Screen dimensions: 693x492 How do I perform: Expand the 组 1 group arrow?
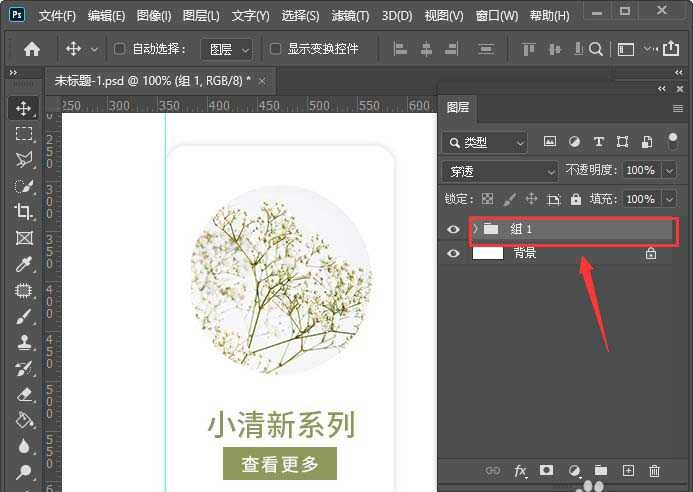(x=474, y=230)
